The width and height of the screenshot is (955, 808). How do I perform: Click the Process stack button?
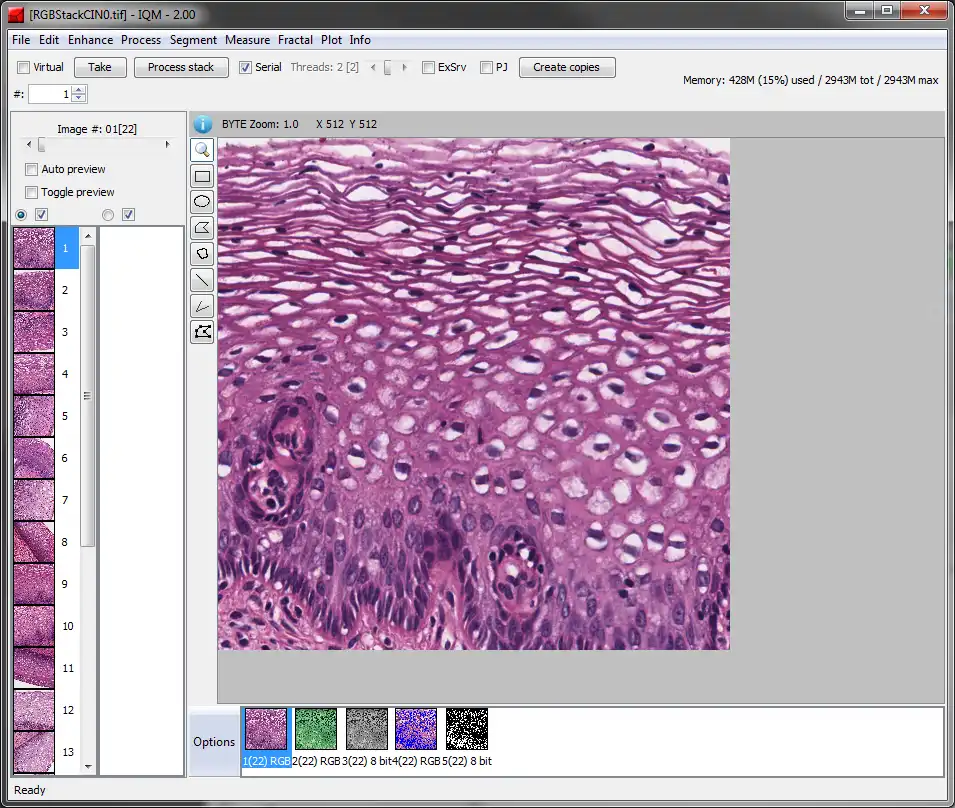181,67
